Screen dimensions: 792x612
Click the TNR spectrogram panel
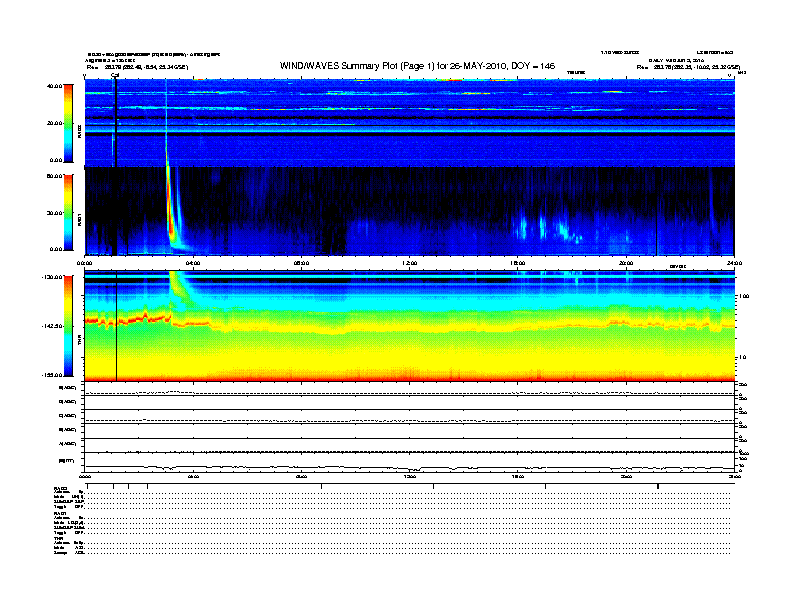pyautogui.click(x=410, y=326)
